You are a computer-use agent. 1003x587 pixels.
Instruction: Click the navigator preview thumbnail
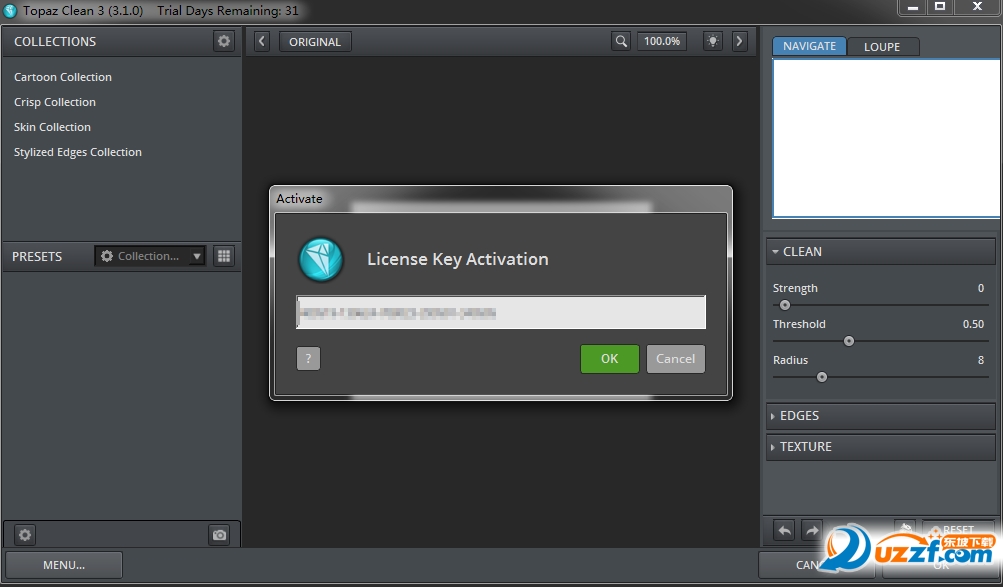[887, 138]
